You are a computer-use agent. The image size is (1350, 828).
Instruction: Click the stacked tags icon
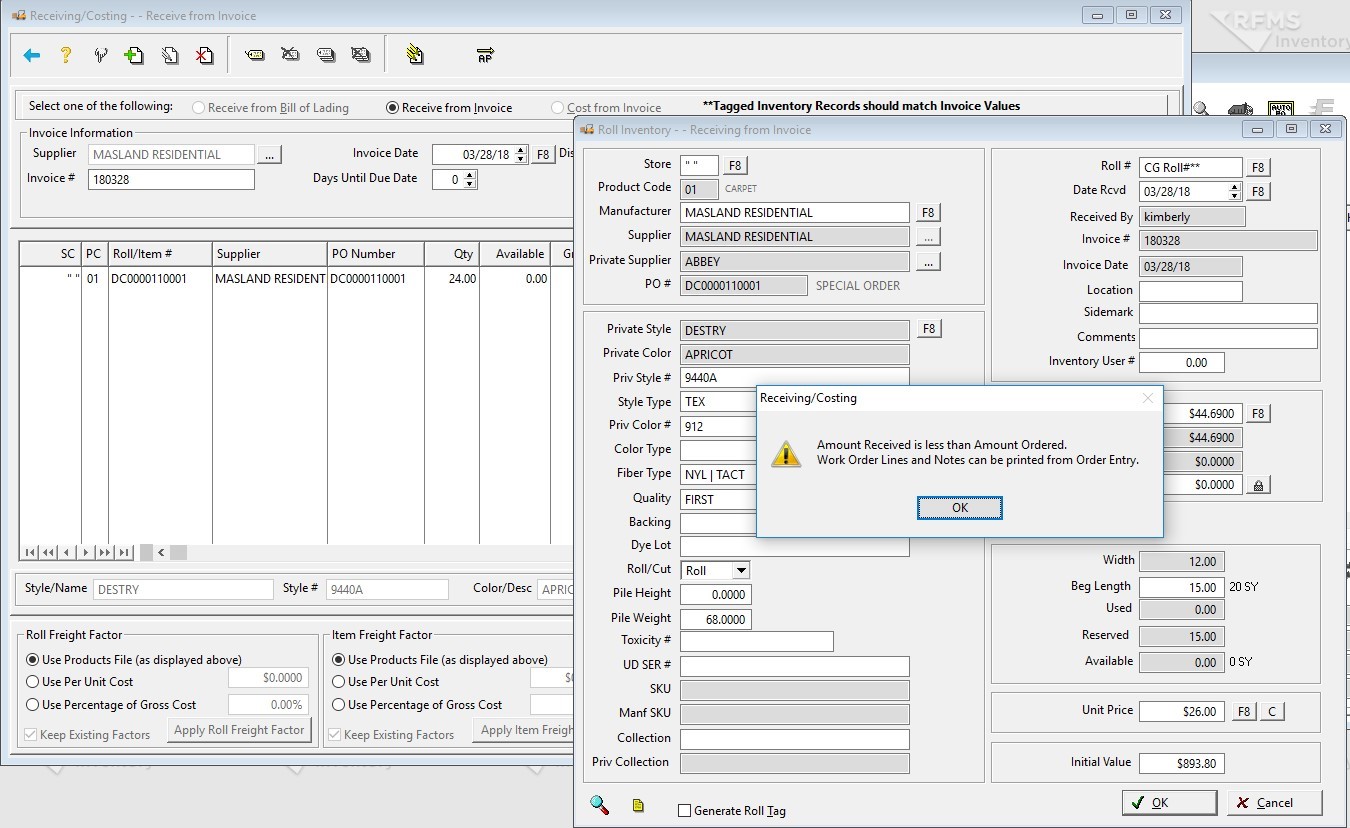326,55
